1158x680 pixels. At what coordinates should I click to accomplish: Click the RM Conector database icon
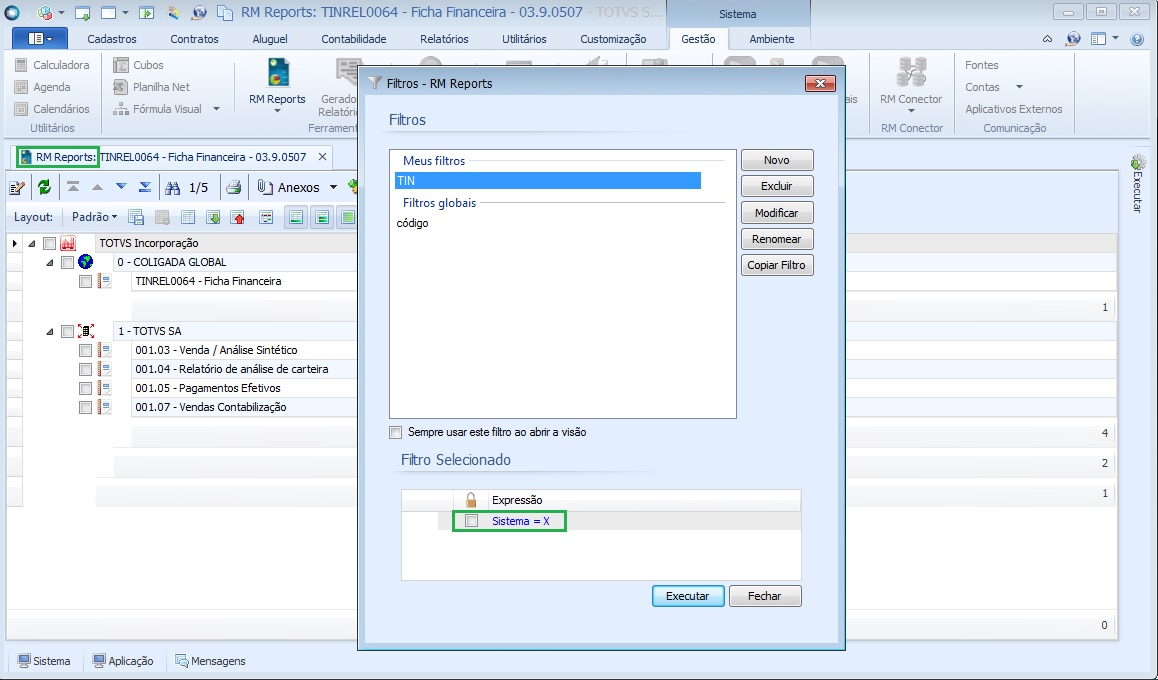pos(911,73)
